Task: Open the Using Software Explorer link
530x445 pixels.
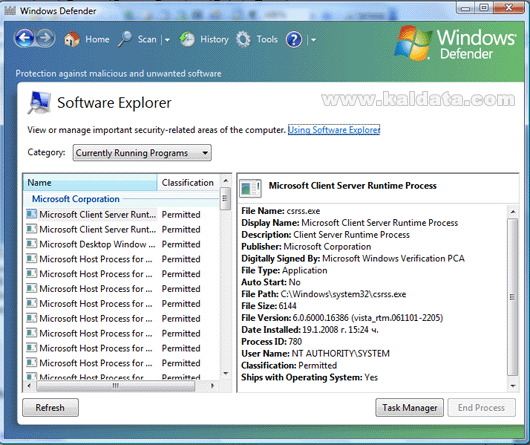Action: [x=334, y=130]
